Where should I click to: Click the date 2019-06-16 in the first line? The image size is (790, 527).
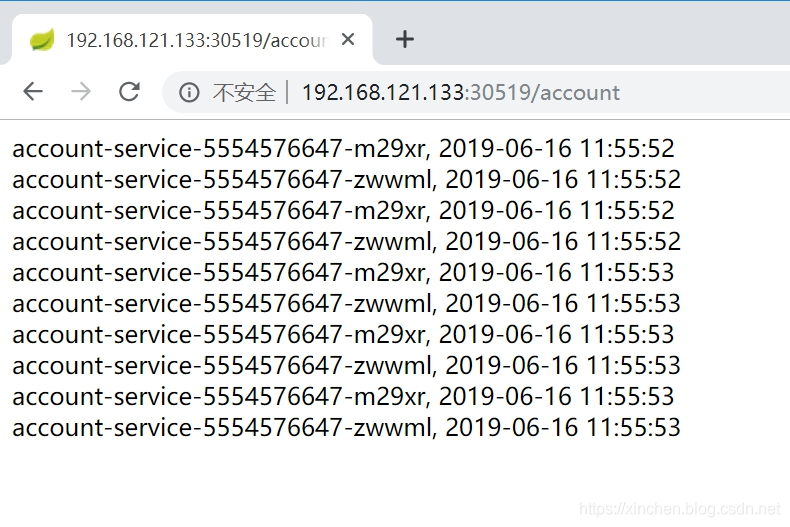505,149
